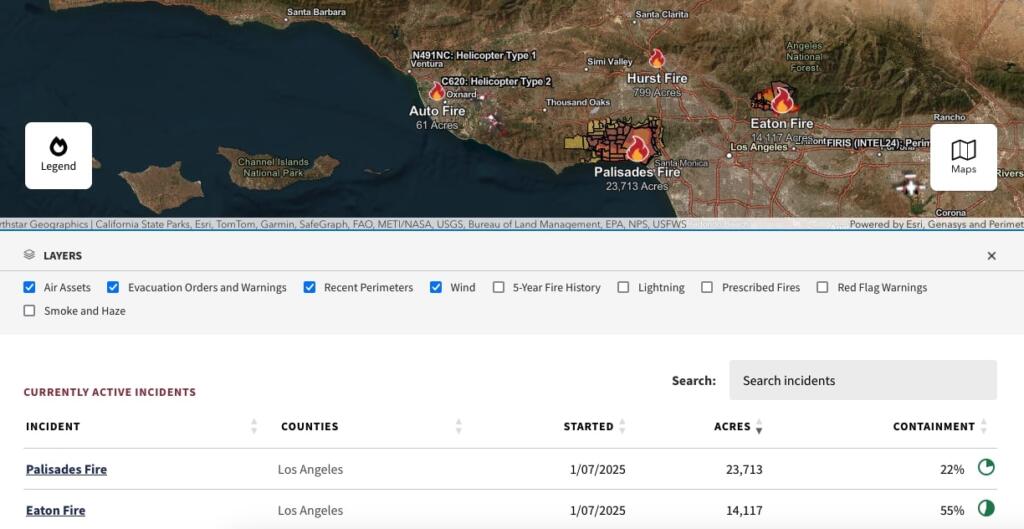
Task: Click the Palisades Fire flame marker
Action: tap(636, 149)
